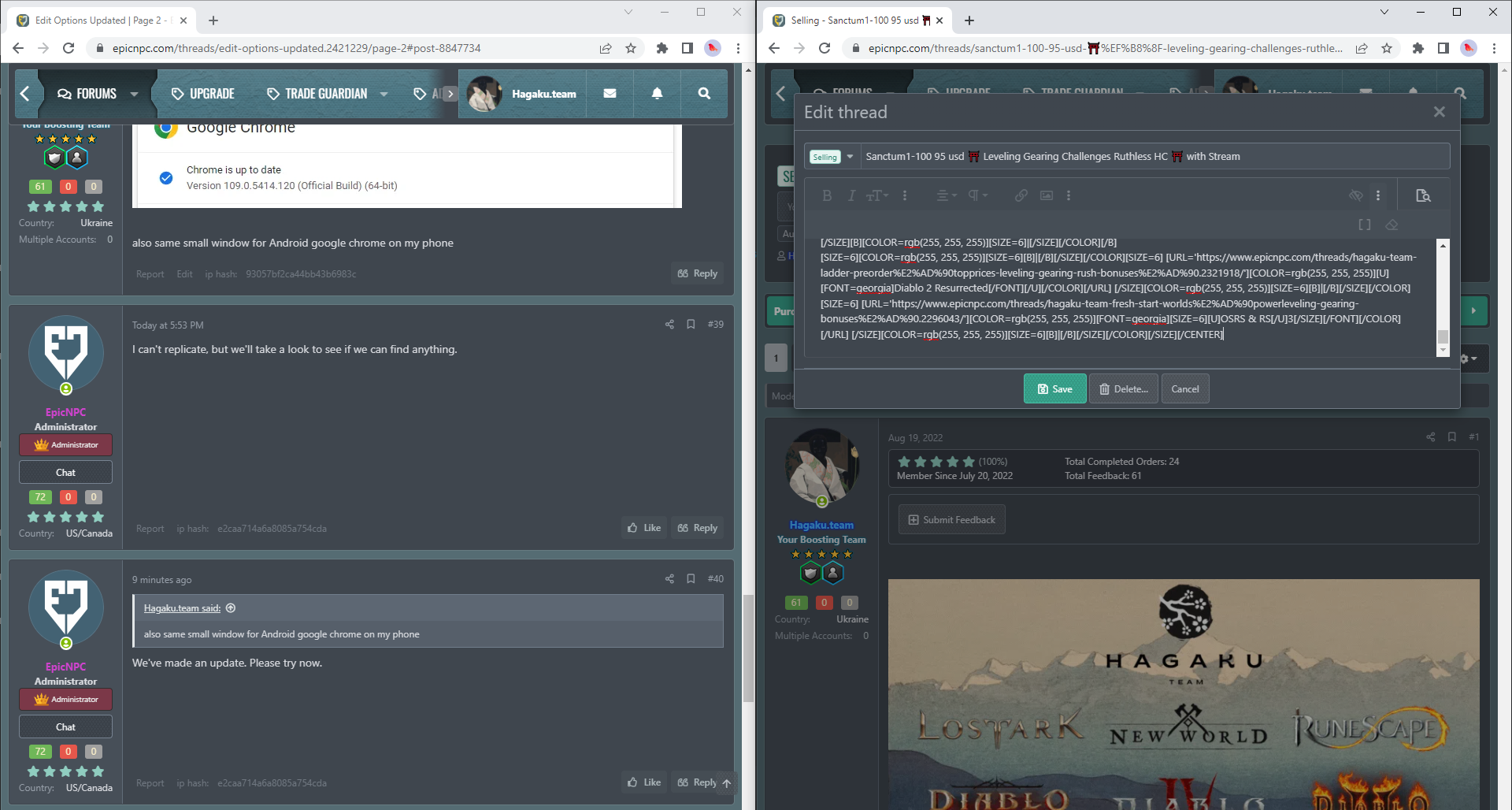The image size is (1512, 810).
Task: Click the crossed-eye icon in editor toolbar
Action: pos(1355,195)
